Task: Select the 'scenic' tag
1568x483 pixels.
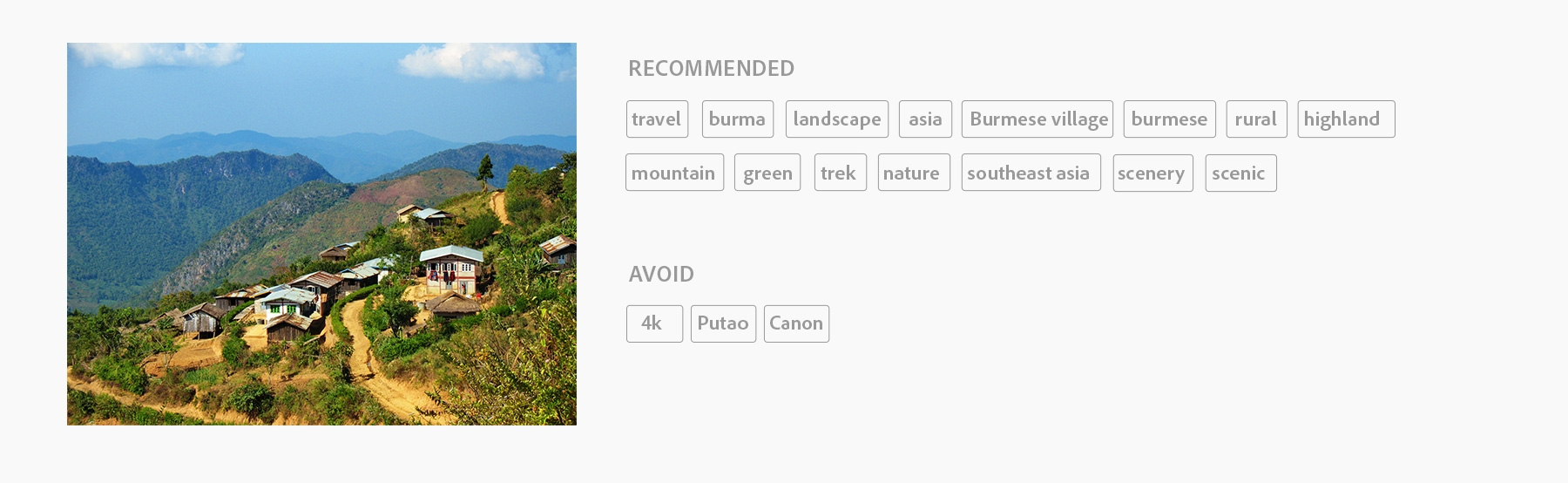Action: [x=1241, y=173]
